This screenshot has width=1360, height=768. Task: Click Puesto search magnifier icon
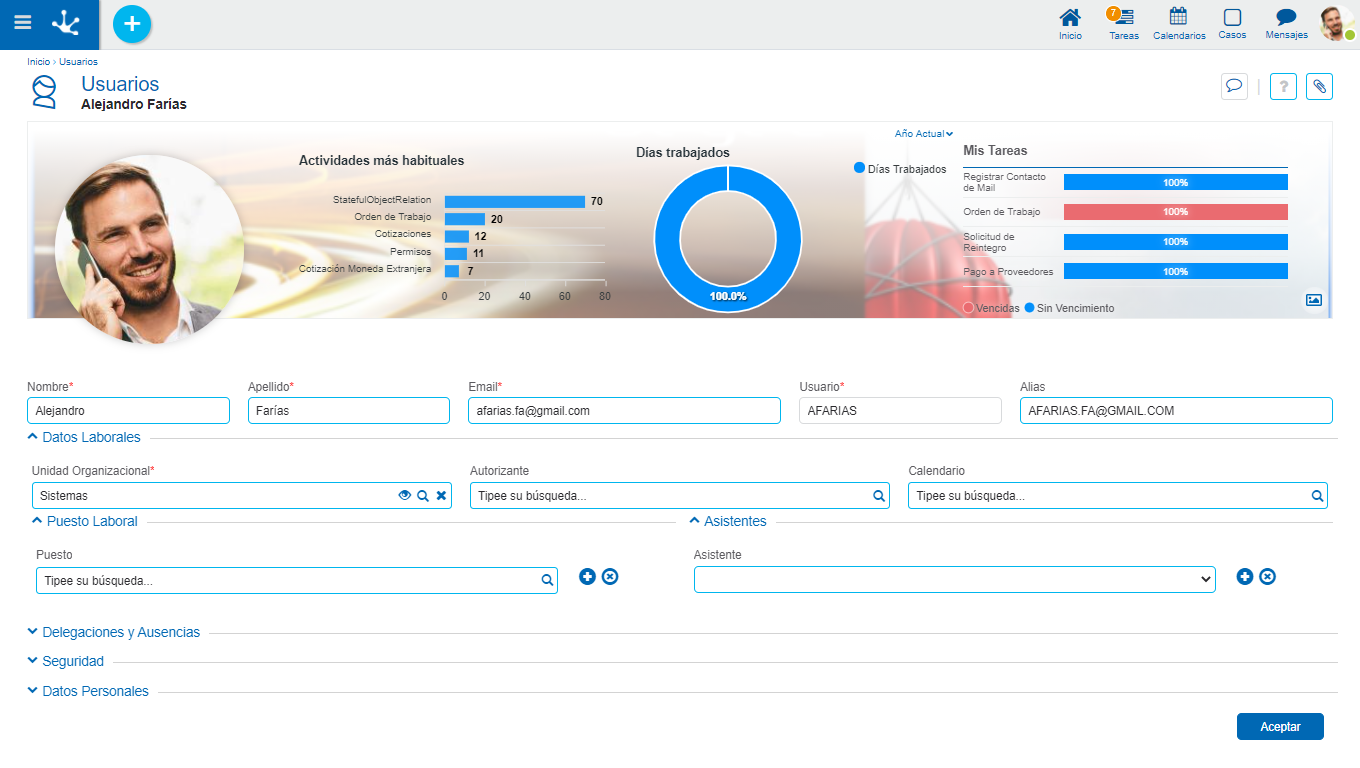(547, 580)
